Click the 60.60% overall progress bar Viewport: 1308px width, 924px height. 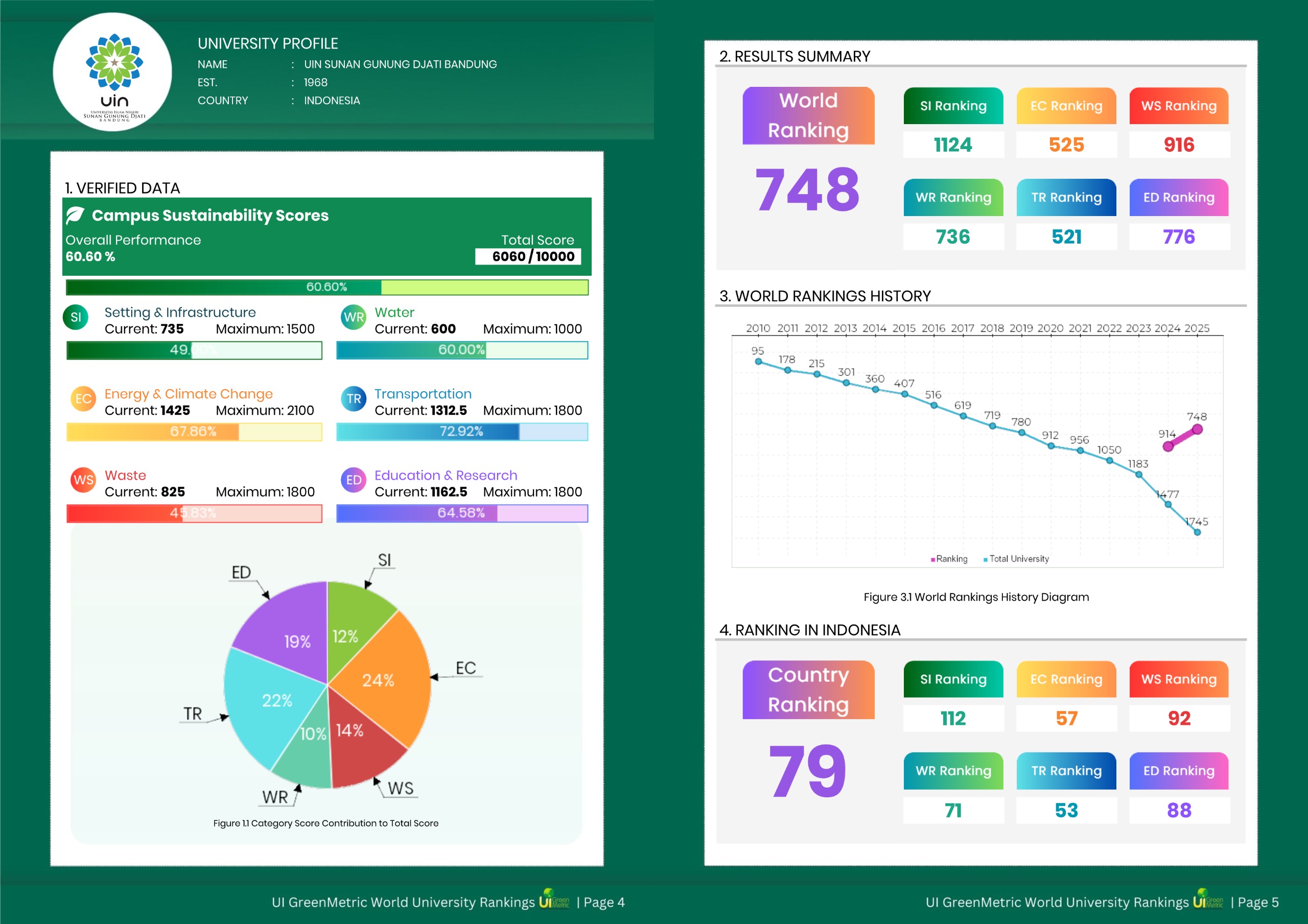tap(327, 287)
